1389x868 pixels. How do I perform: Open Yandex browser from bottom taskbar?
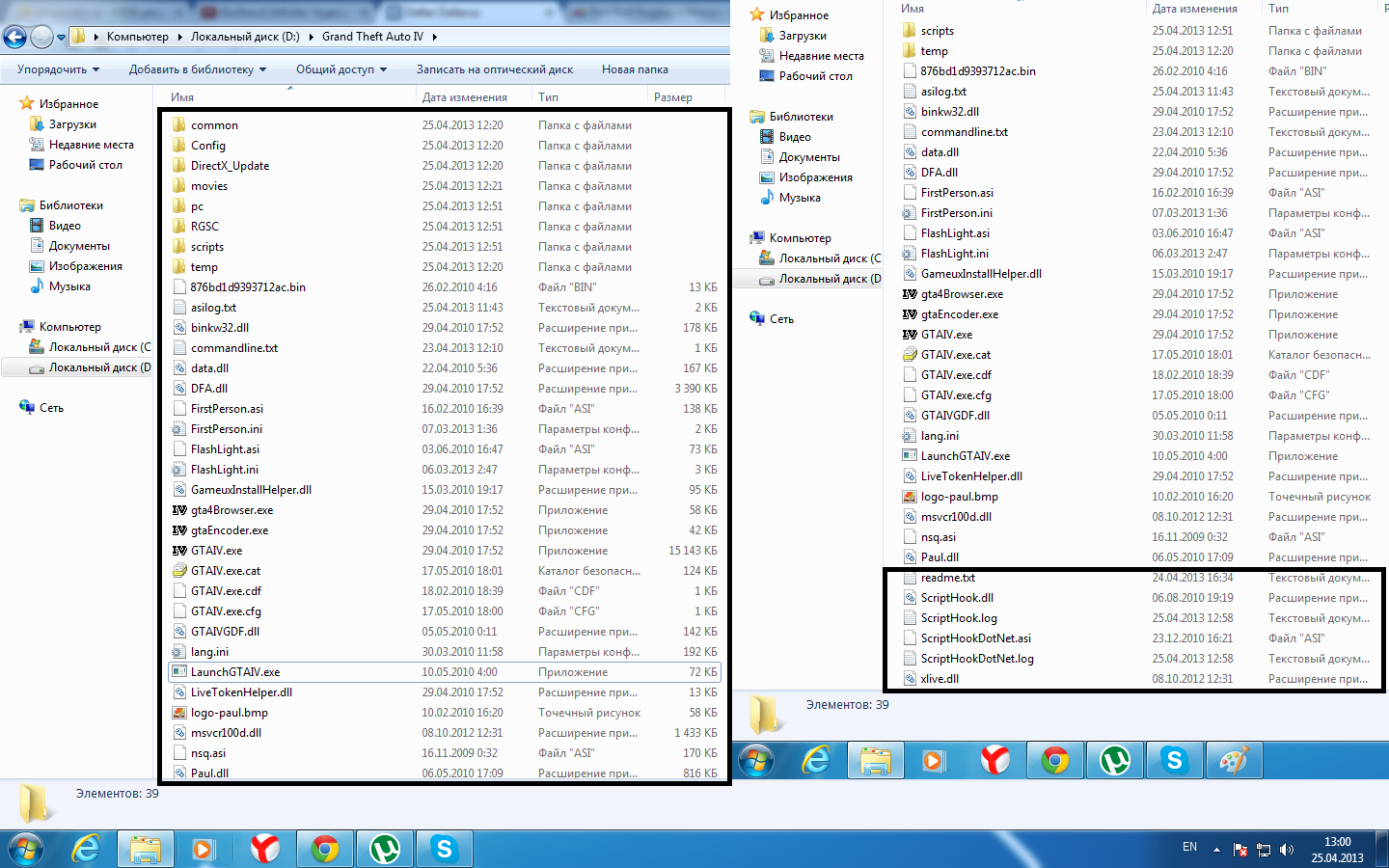coord(265,849)
